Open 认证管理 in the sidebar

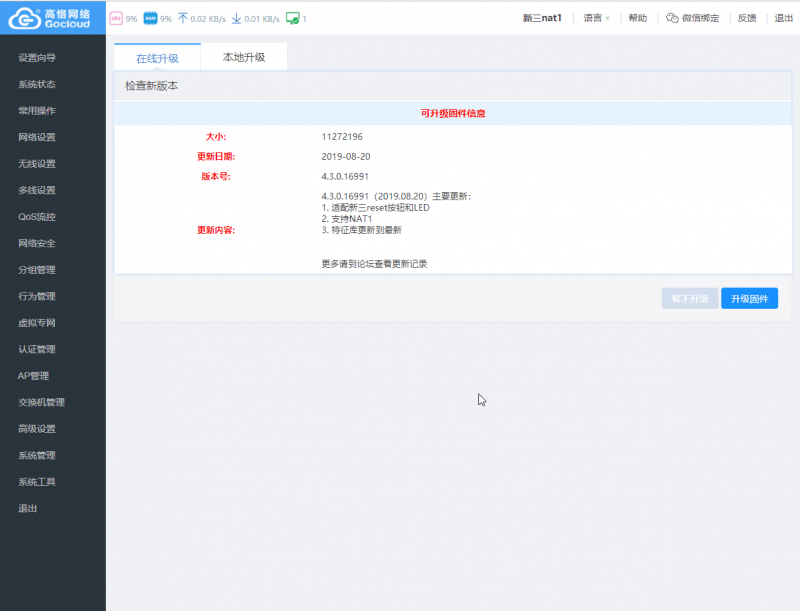click(37, 349)
